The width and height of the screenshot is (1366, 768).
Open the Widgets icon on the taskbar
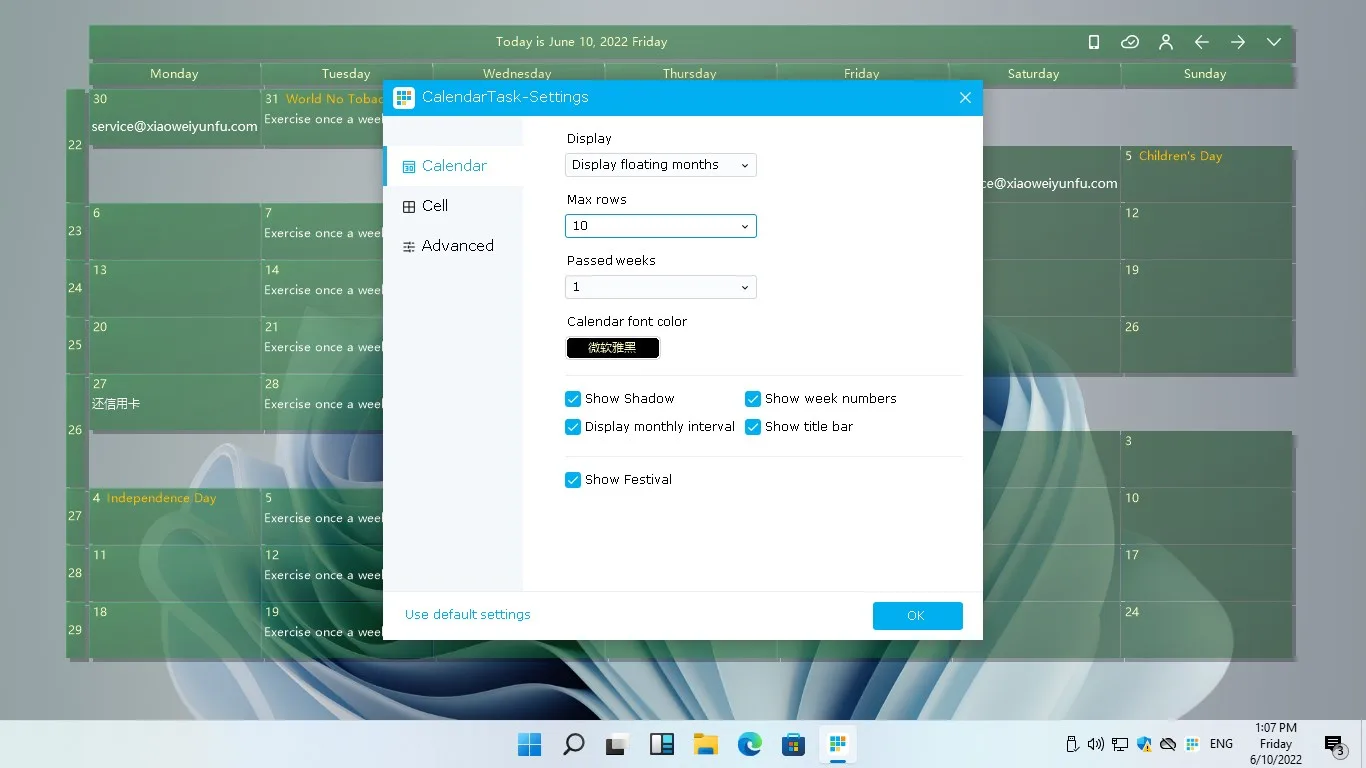pyautogui.click(x=661, y=744)
